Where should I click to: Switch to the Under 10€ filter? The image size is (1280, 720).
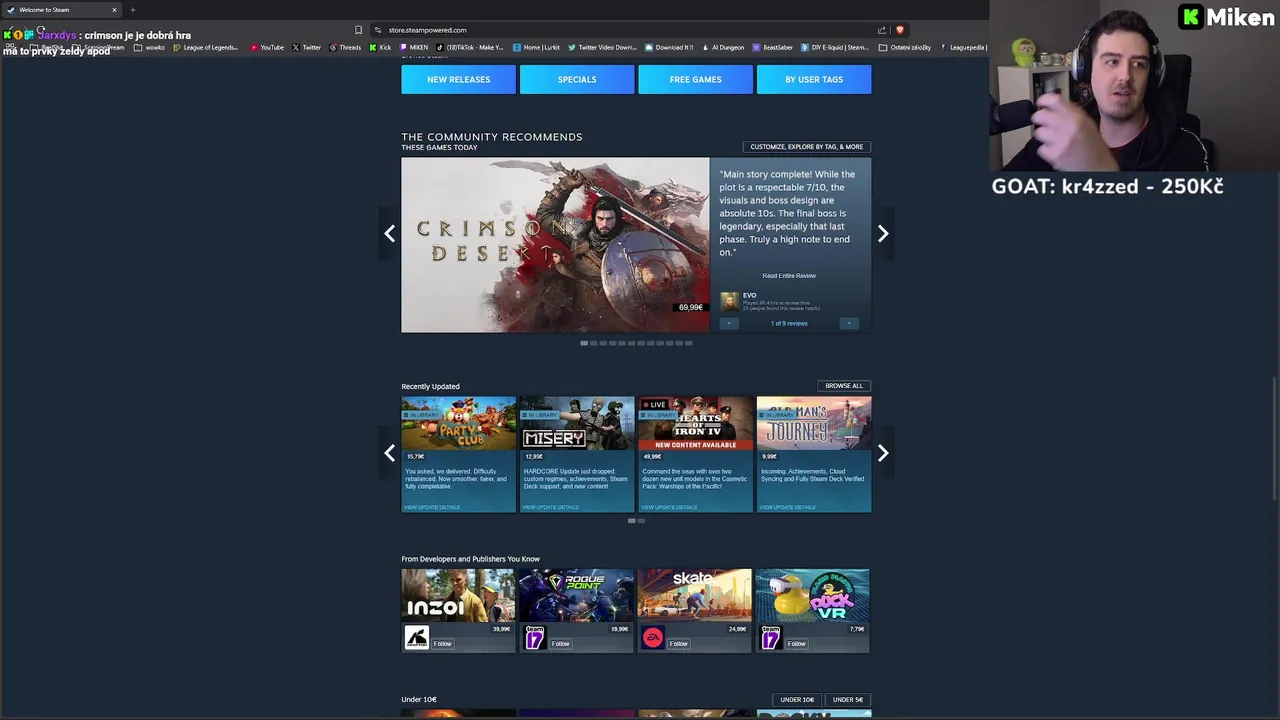[797, 700]
